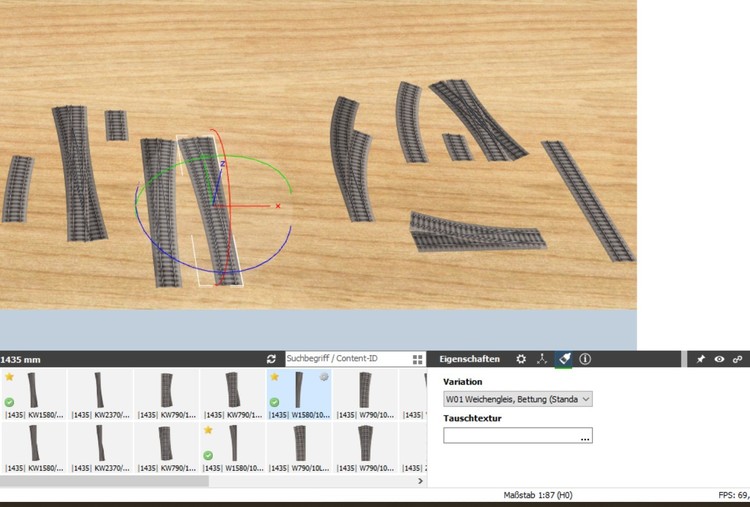The image size is (750, 507).
Task: Select the starred KW1580 track thumbnail
Action: coord(33,395)
